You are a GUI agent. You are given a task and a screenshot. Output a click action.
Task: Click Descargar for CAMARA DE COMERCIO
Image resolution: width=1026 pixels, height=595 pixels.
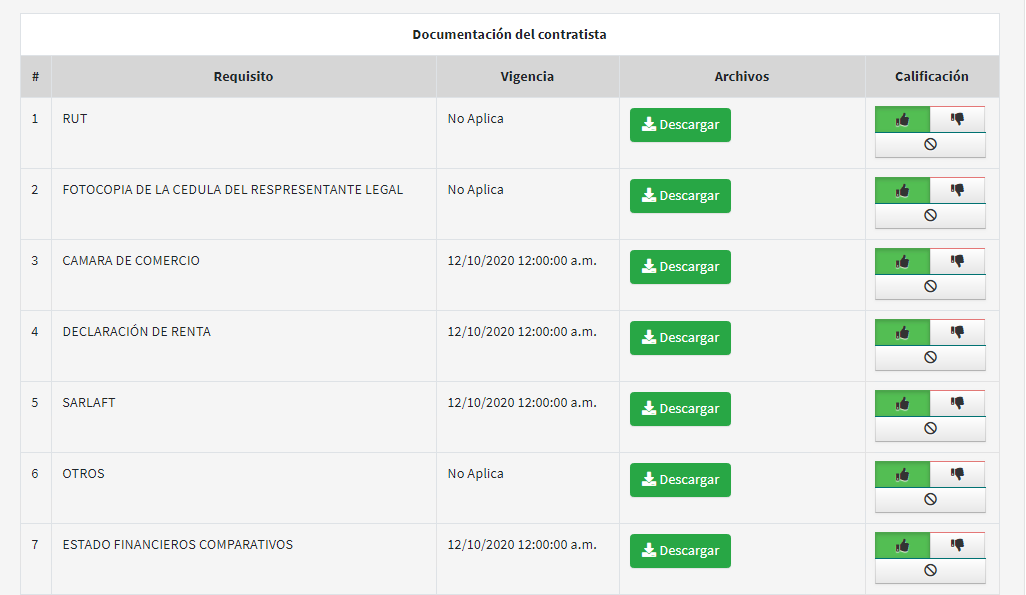pyautogui.click(x=680, y=267)
